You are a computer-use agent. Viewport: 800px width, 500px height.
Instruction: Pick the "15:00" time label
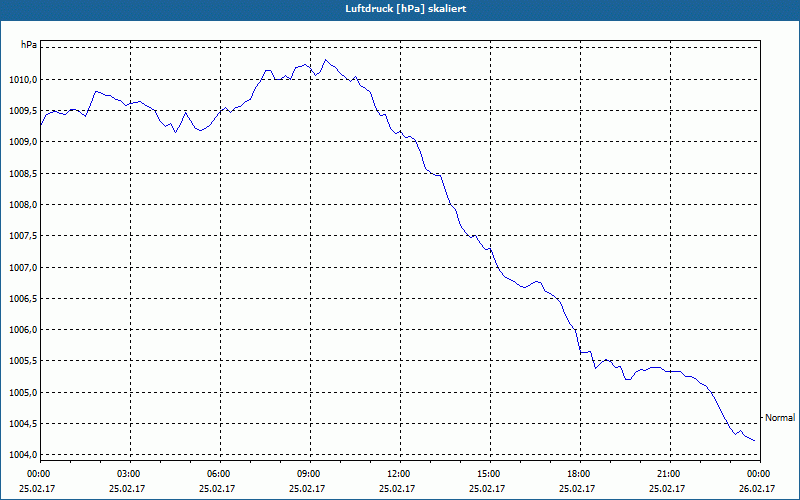pos(489,474)
